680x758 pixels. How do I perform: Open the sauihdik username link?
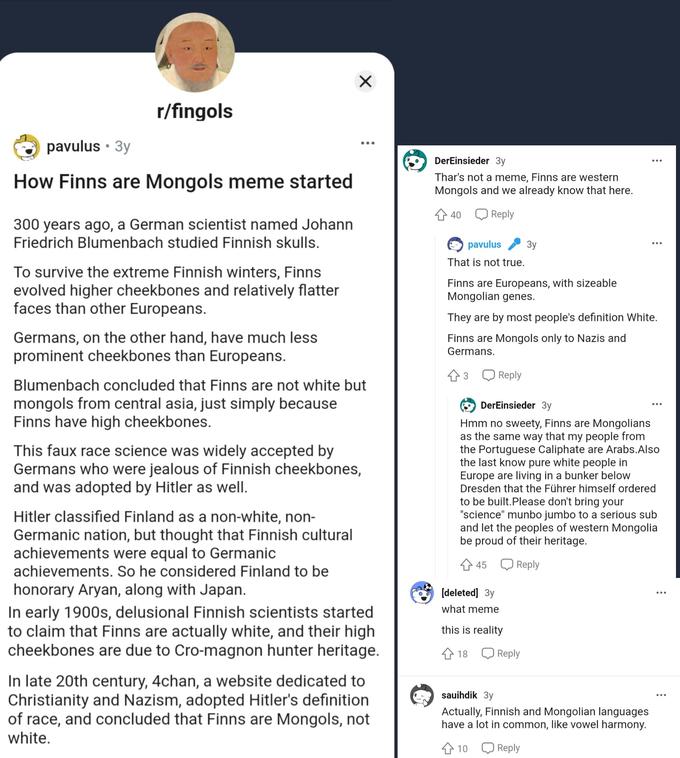pyautogui.click(x=459, y=695)
